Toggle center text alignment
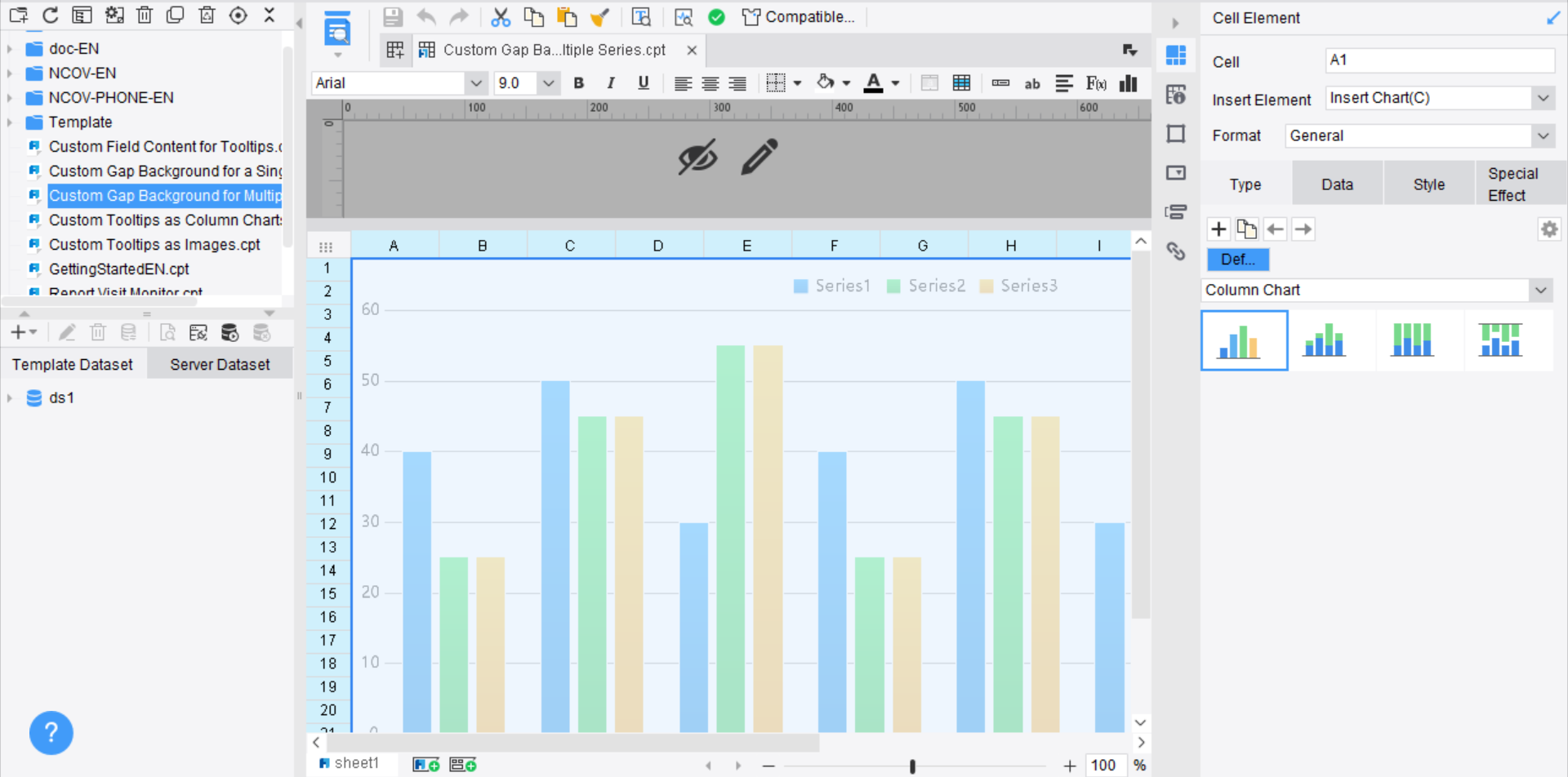This screenshot has height=777, width=1568. (x=710, y=83)
